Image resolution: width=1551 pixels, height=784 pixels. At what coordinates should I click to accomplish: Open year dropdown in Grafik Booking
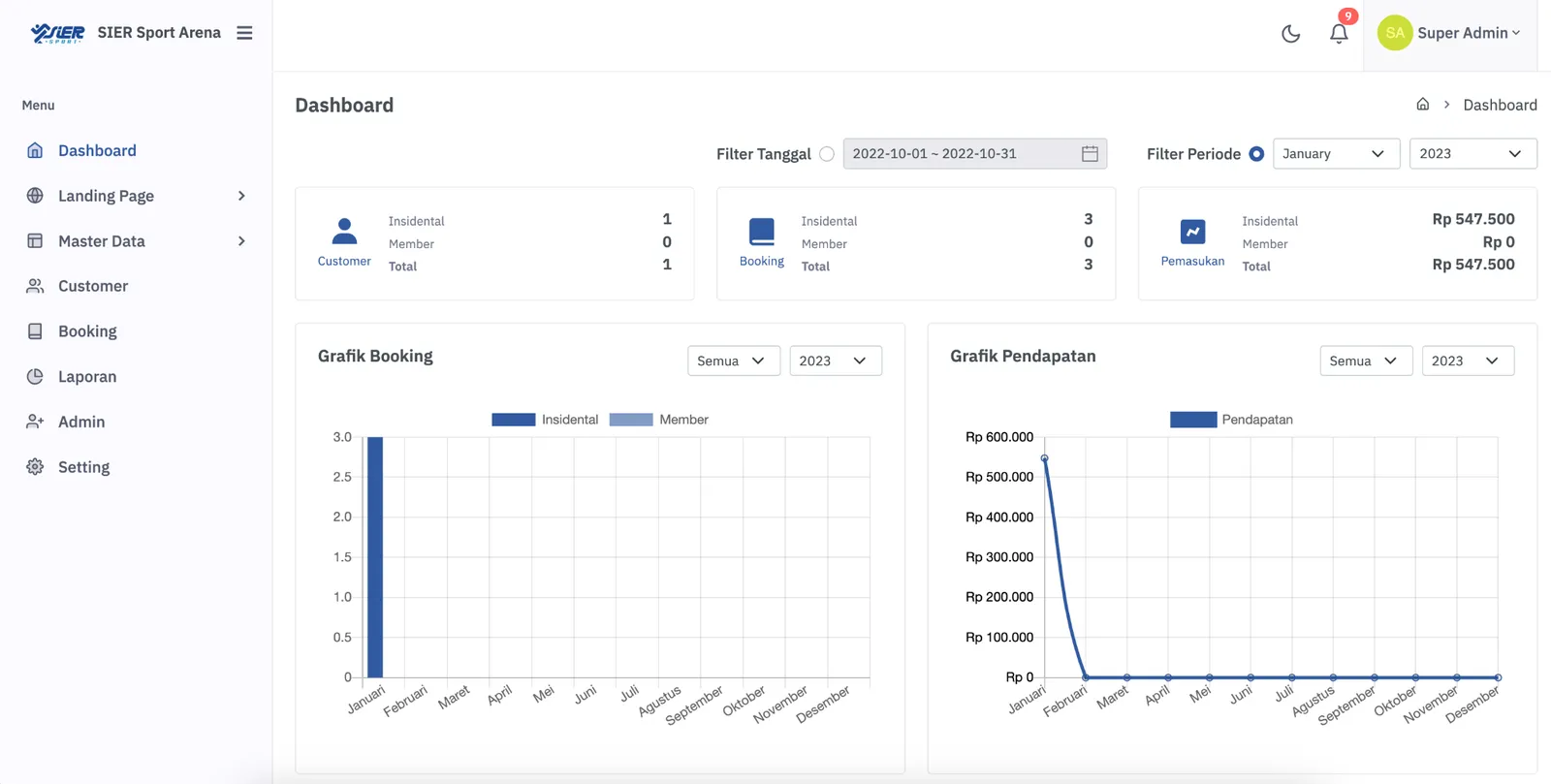pos(836,361)
